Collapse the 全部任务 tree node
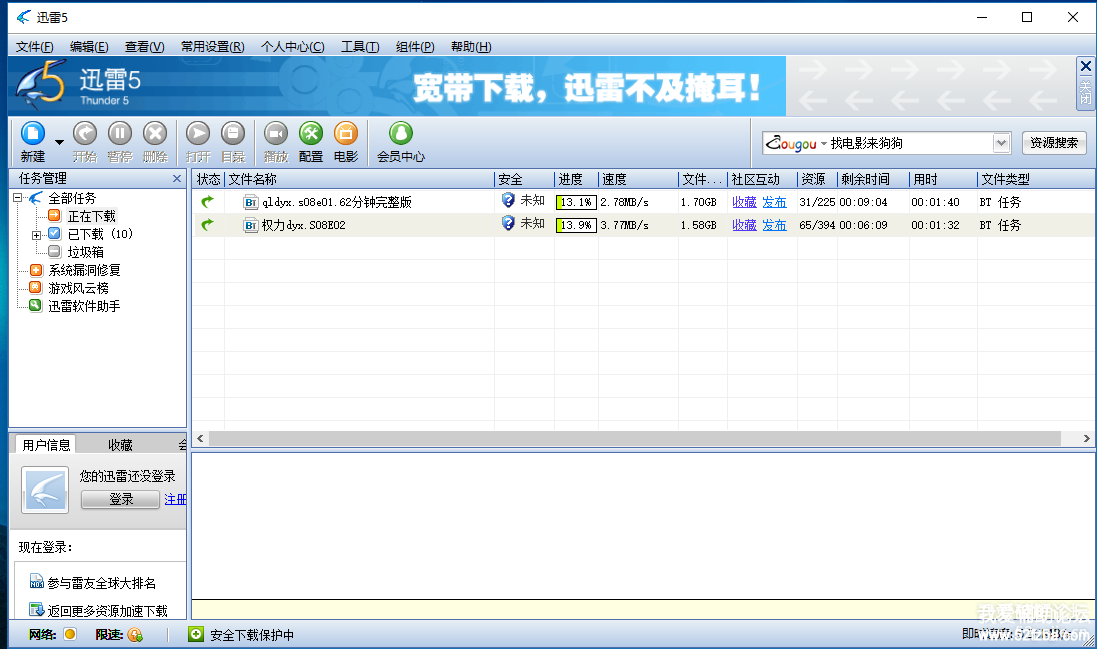This screenshot has width=1097, height=649. click(x=17, y=199)
